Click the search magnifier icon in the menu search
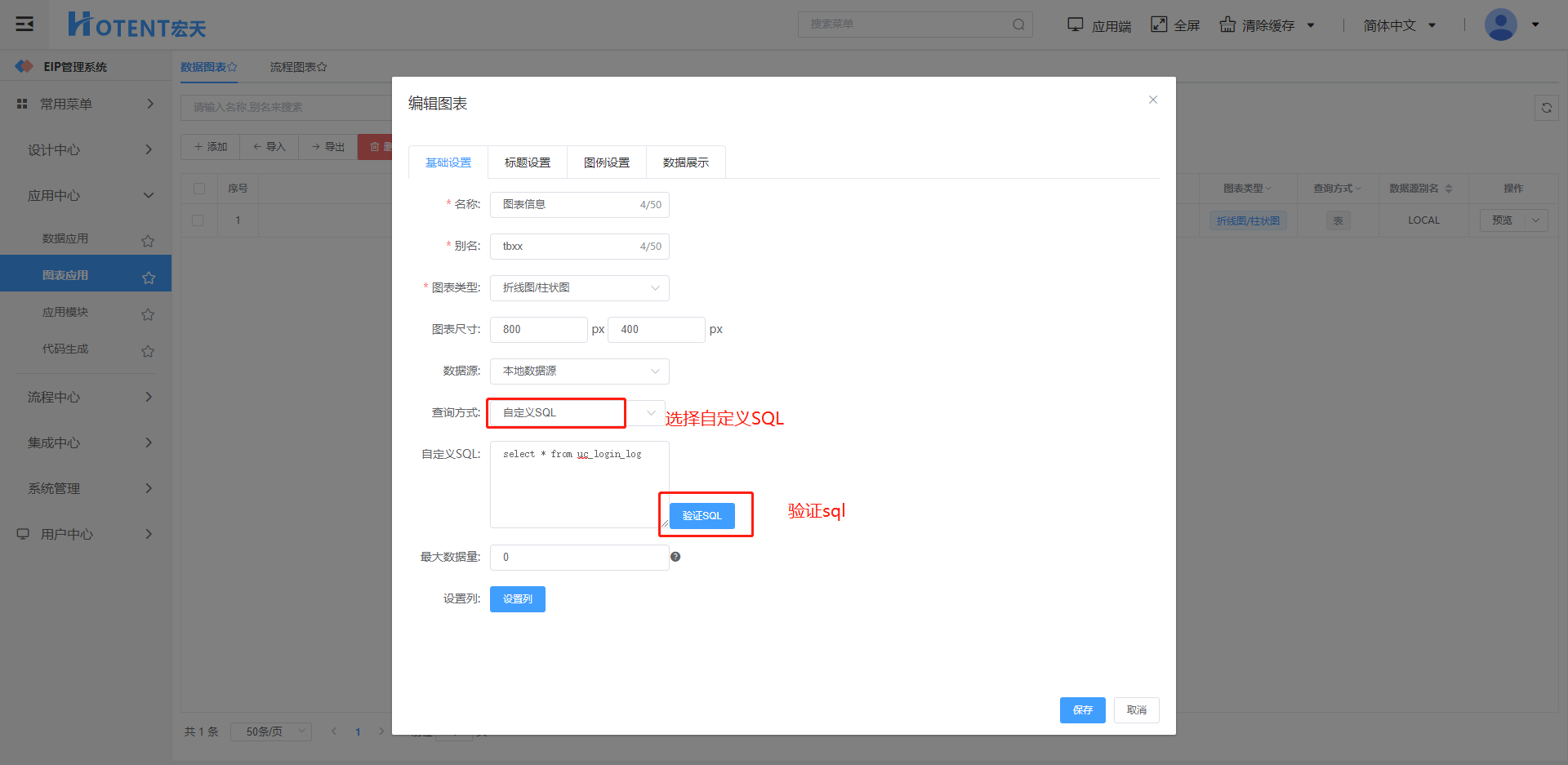1568x765 pixels. tap(1018, 24)
